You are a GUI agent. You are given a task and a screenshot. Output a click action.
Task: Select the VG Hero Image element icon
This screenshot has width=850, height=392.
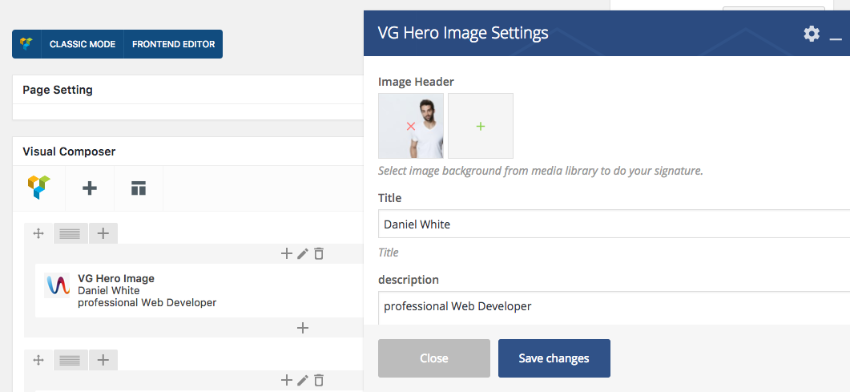(57, 285)
